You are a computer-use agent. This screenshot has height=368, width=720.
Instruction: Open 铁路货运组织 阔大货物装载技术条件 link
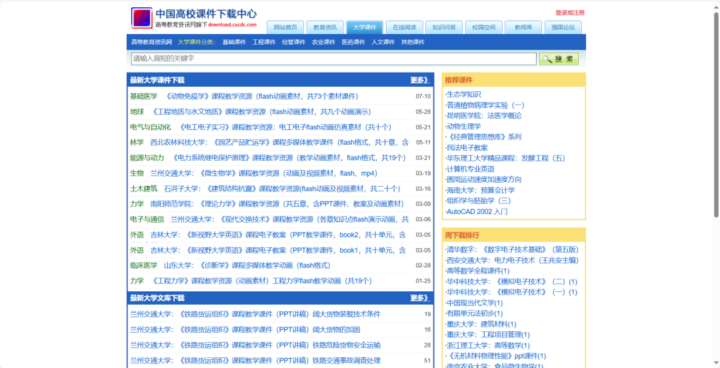255,314
